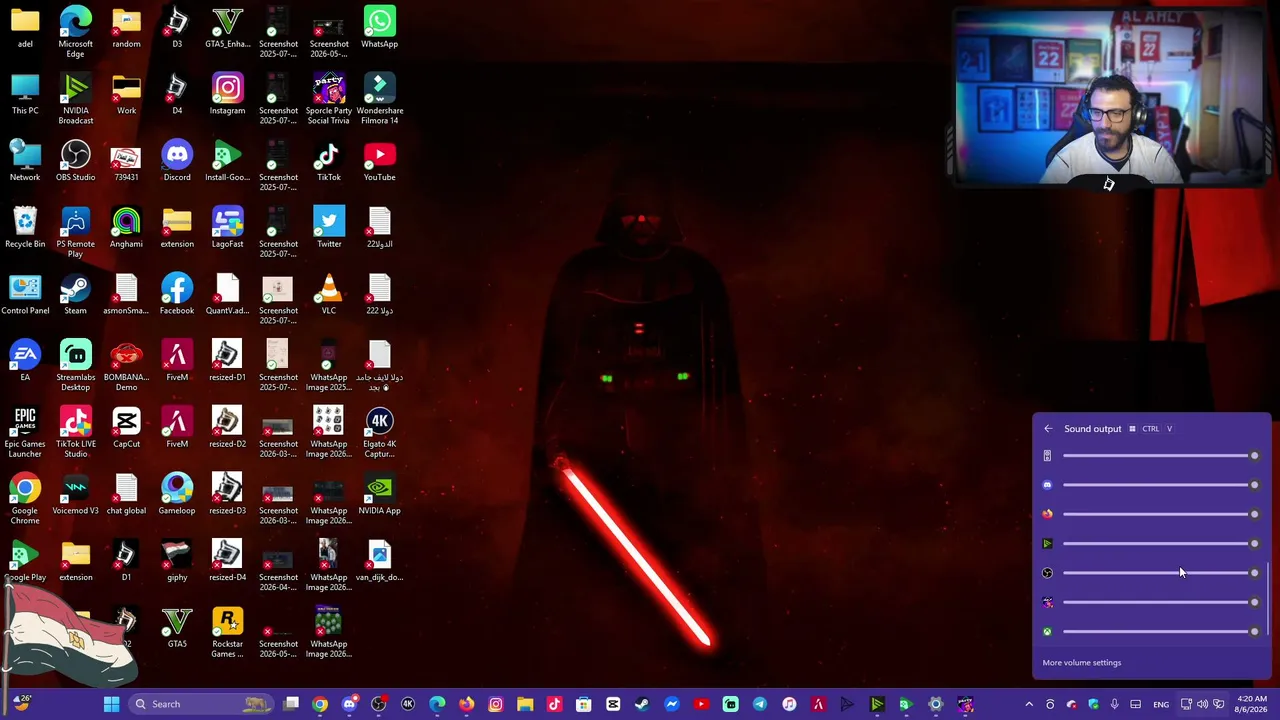Open More volume settings
This screenshot has width=1280, height=720.
tap(1082, 662)
